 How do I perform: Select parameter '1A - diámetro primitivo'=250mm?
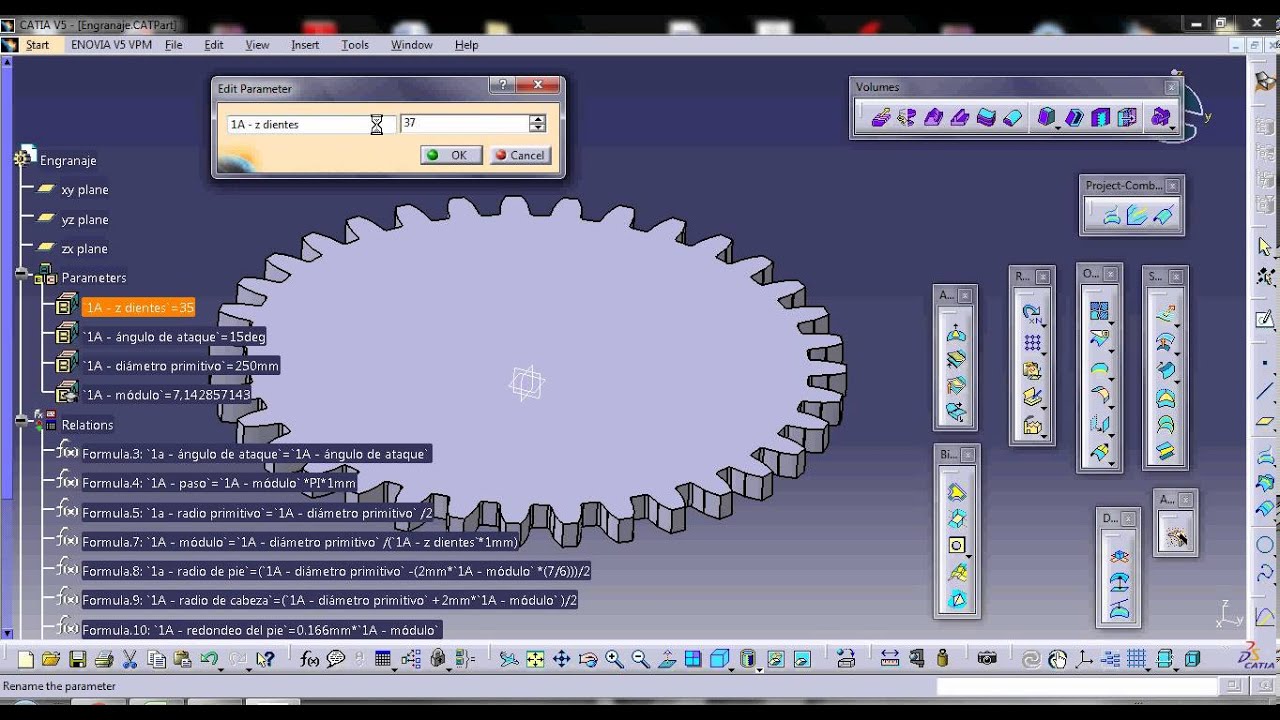(x=182, y=366)
